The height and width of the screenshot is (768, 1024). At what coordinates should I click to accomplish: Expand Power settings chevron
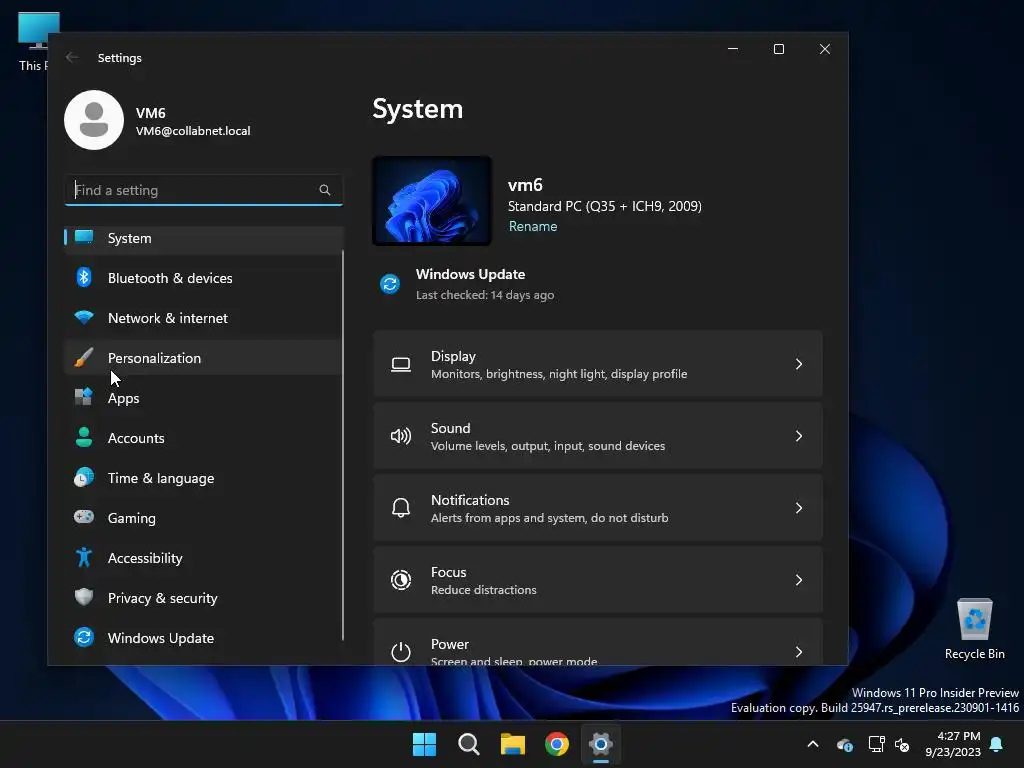(799, 652)
